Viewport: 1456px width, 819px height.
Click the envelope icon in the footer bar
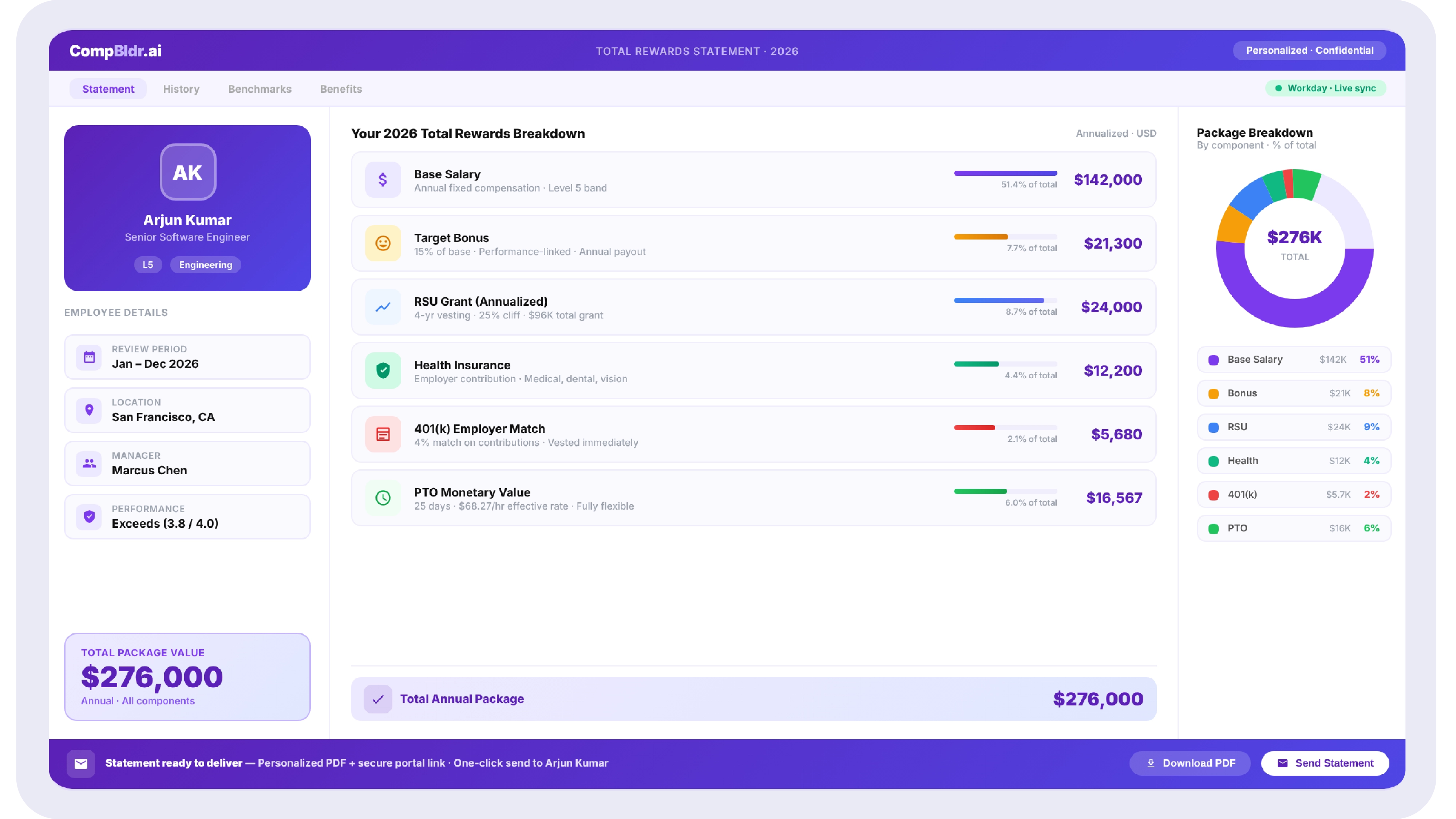pos(81,764)
